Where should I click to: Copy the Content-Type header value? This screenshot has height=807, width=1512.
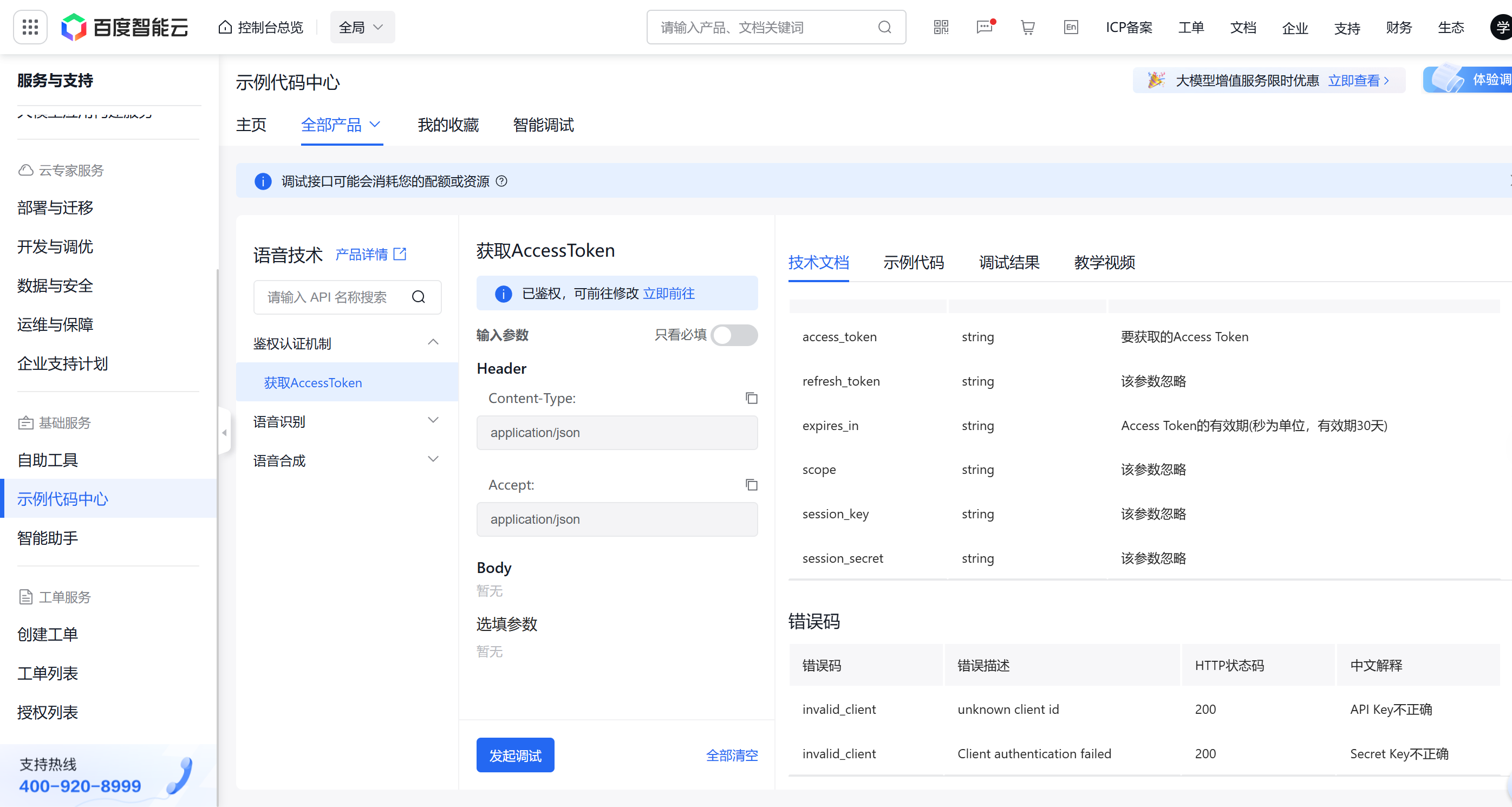point(751,398)
